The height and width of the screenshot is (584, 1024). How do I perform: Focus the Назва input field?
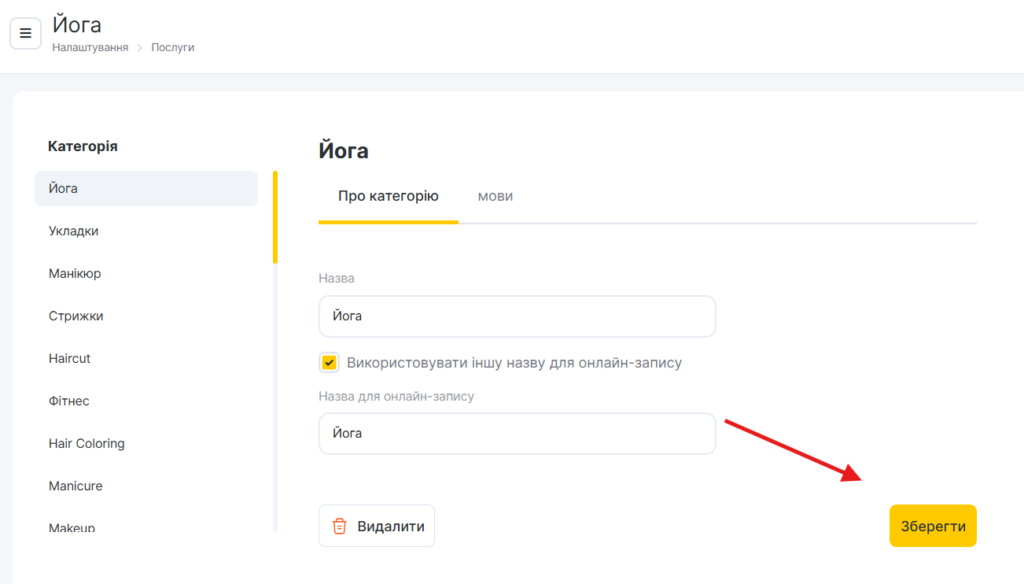pos(517,316)
